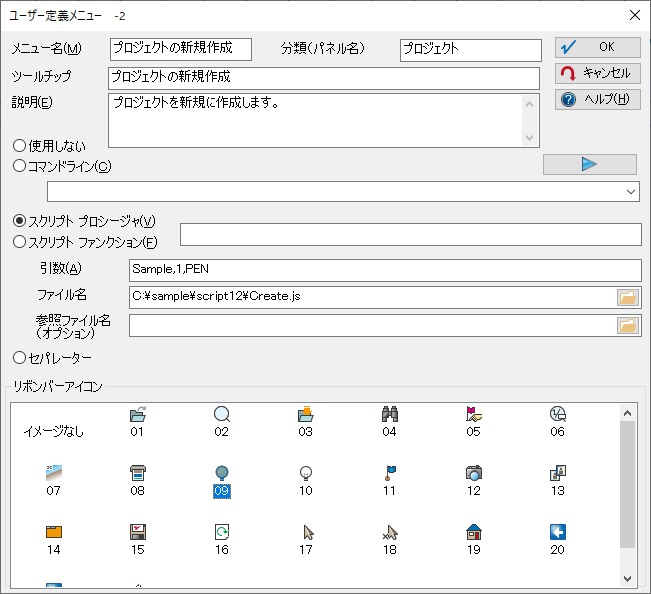Select ribbon icon 02 magnifier
The image size is (651, 594).
click(x=222, y=421)
